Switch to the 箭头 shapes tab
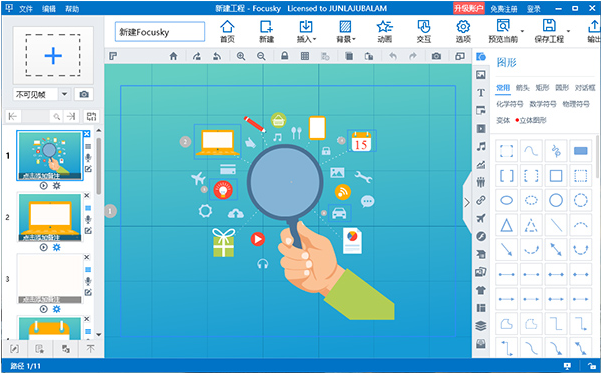 (x=522, y=88)
